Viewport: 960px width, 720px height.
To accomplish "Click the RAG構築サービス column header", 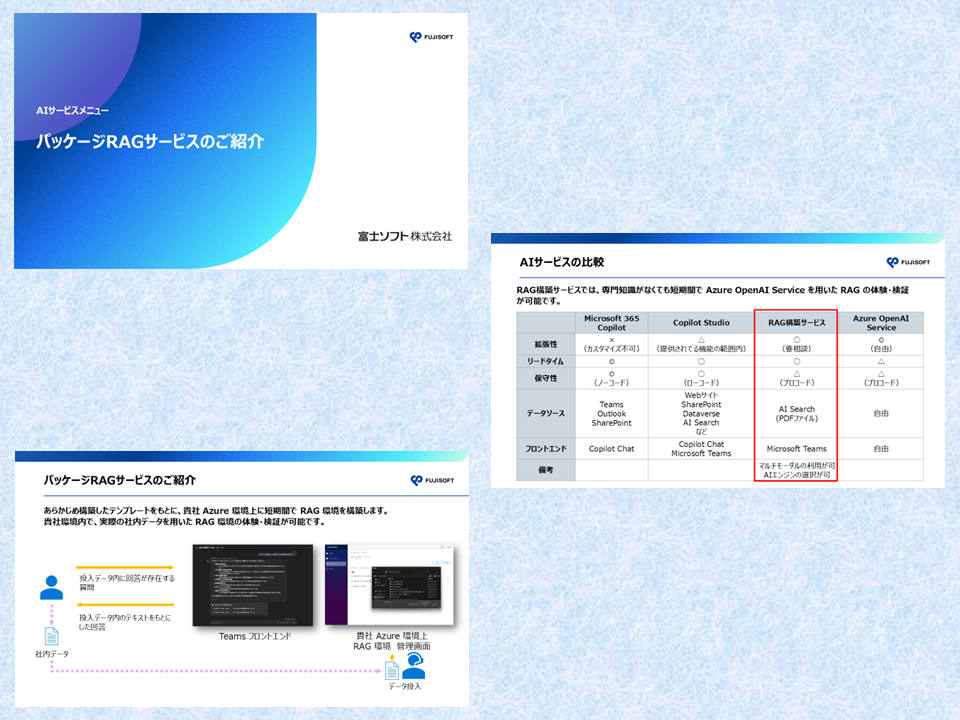I will coord(795,322).
